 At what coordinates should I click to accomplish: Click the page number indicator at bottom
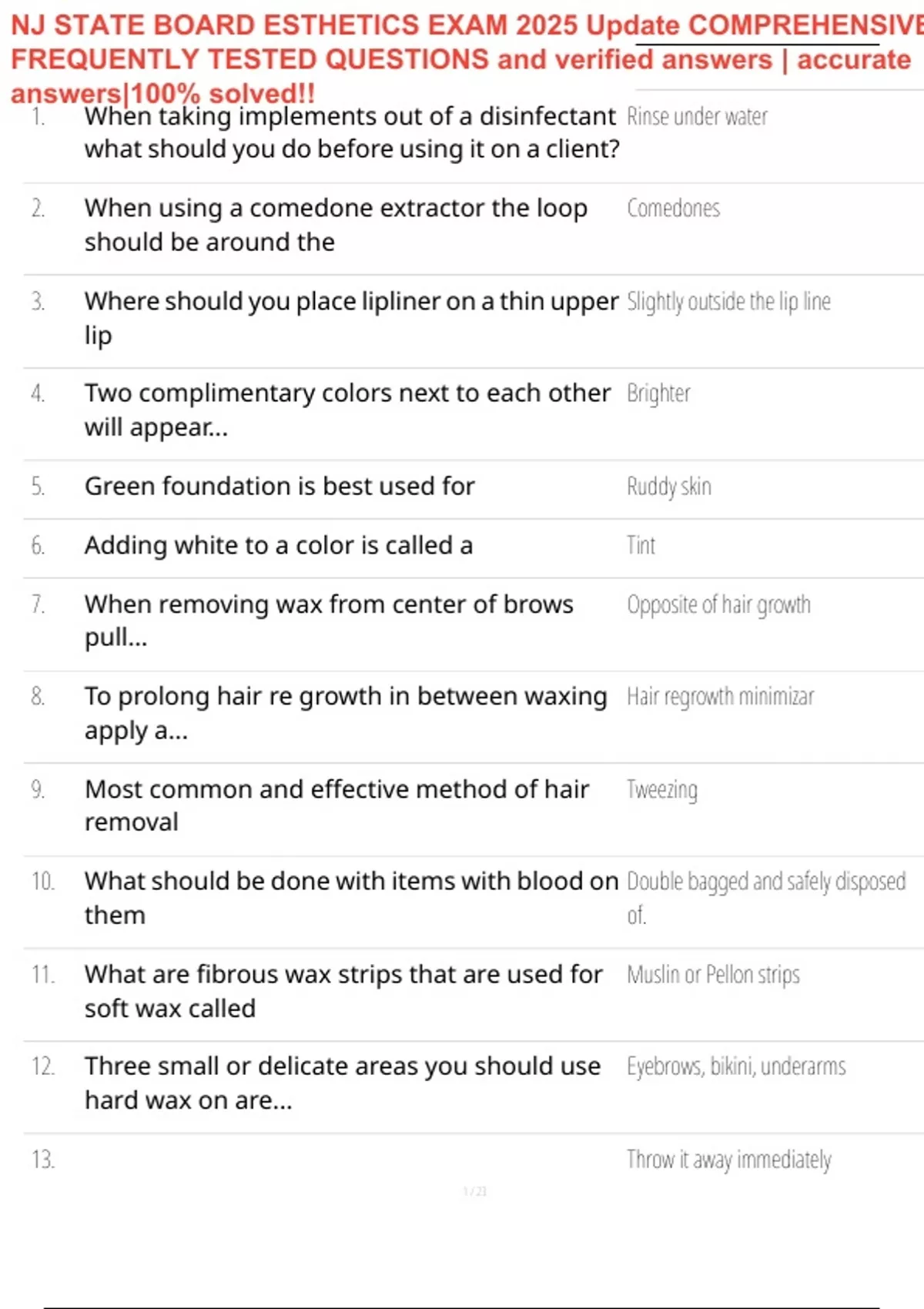tap(474, 1192)
